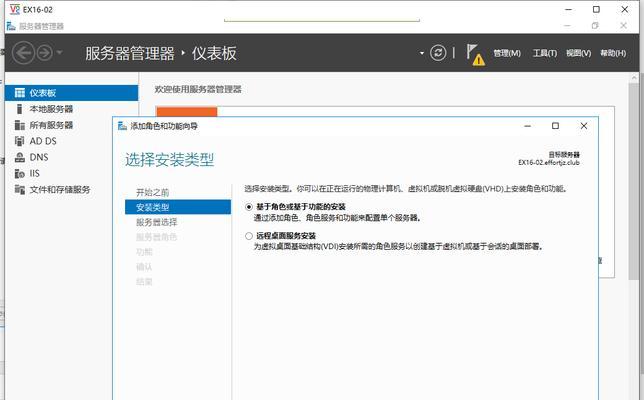Click the forward navigation arrow in Server Manager

44,53
